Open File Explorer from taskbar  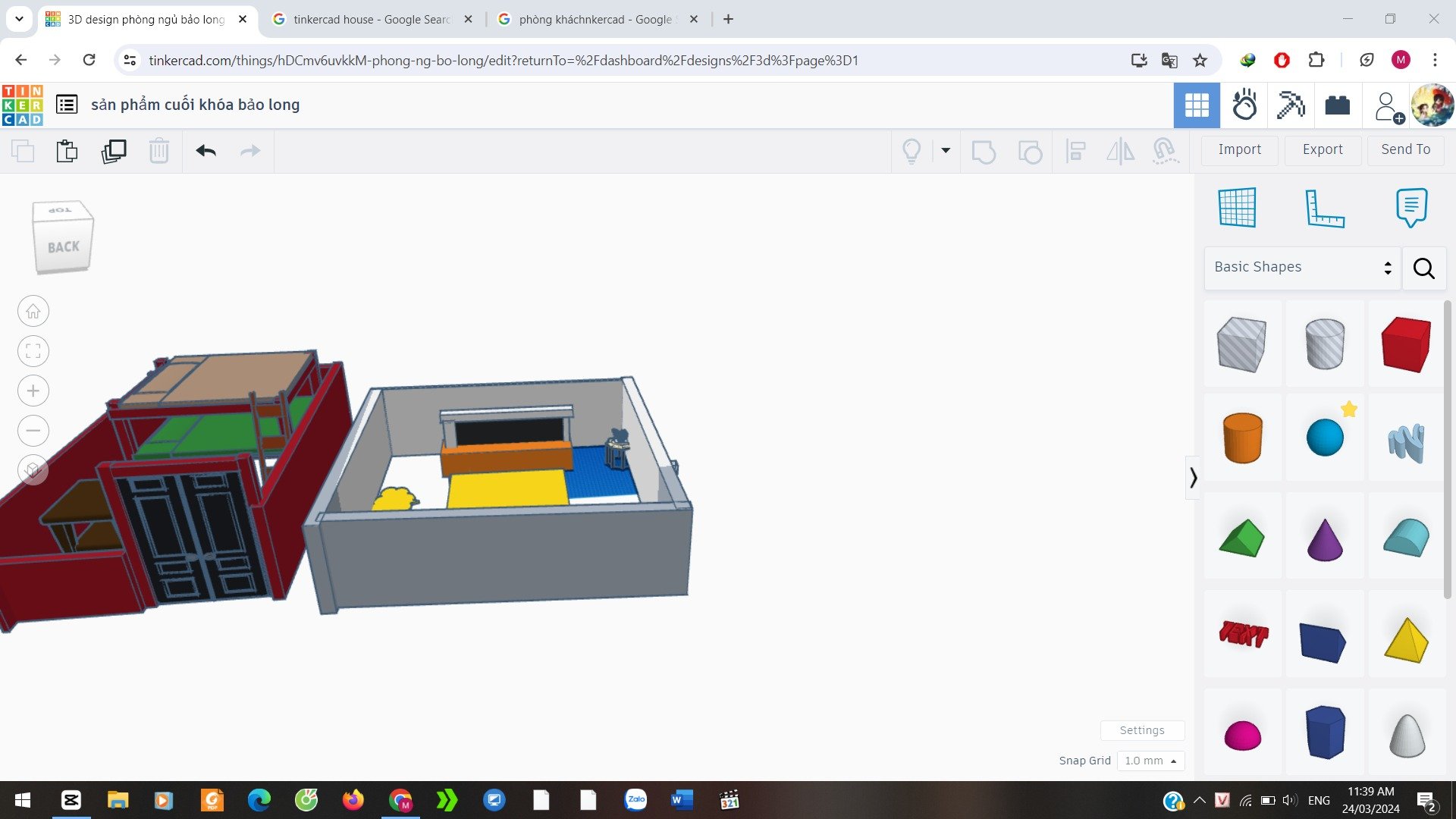pyautogui.click(x=118, y=800)
